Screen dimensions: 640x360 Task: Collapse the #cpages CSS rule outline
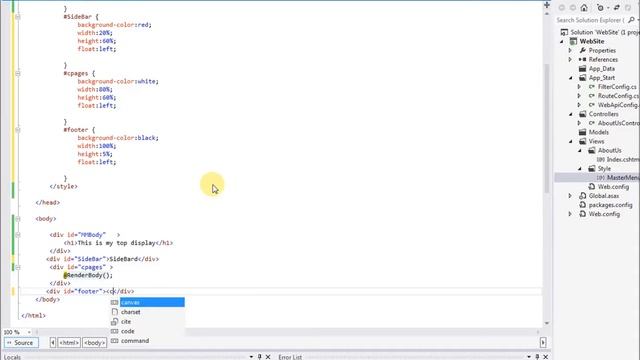[x=18, y=73]
